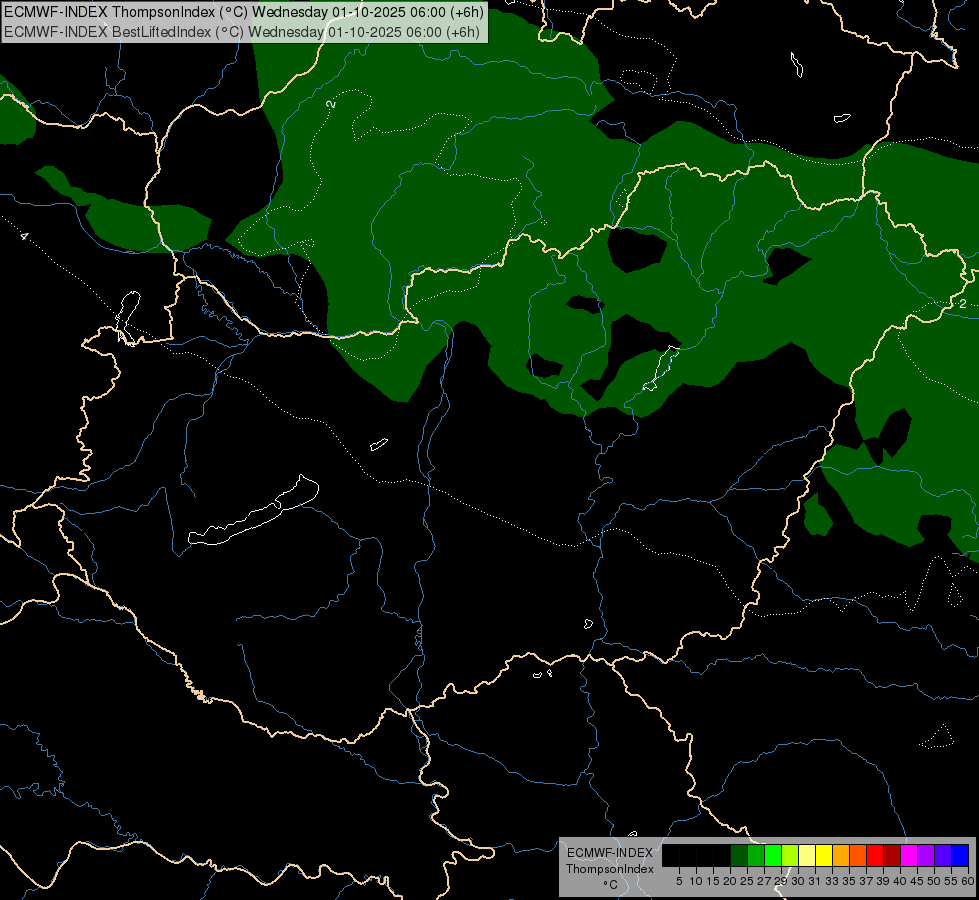The image size is (979, 900).
Task: Click legend tick label '10'
Action: click(x=696, y=881)
